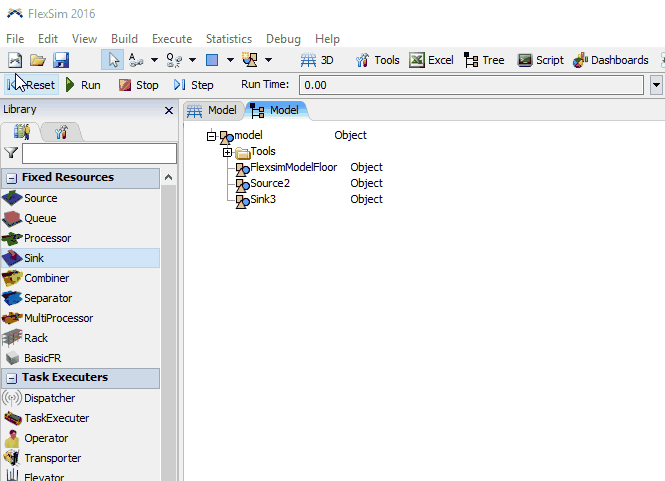This screenshot has height=481, width=665.
Task: Open the Statistics menu
Action: pyautogui.click(x=229, y=39)
